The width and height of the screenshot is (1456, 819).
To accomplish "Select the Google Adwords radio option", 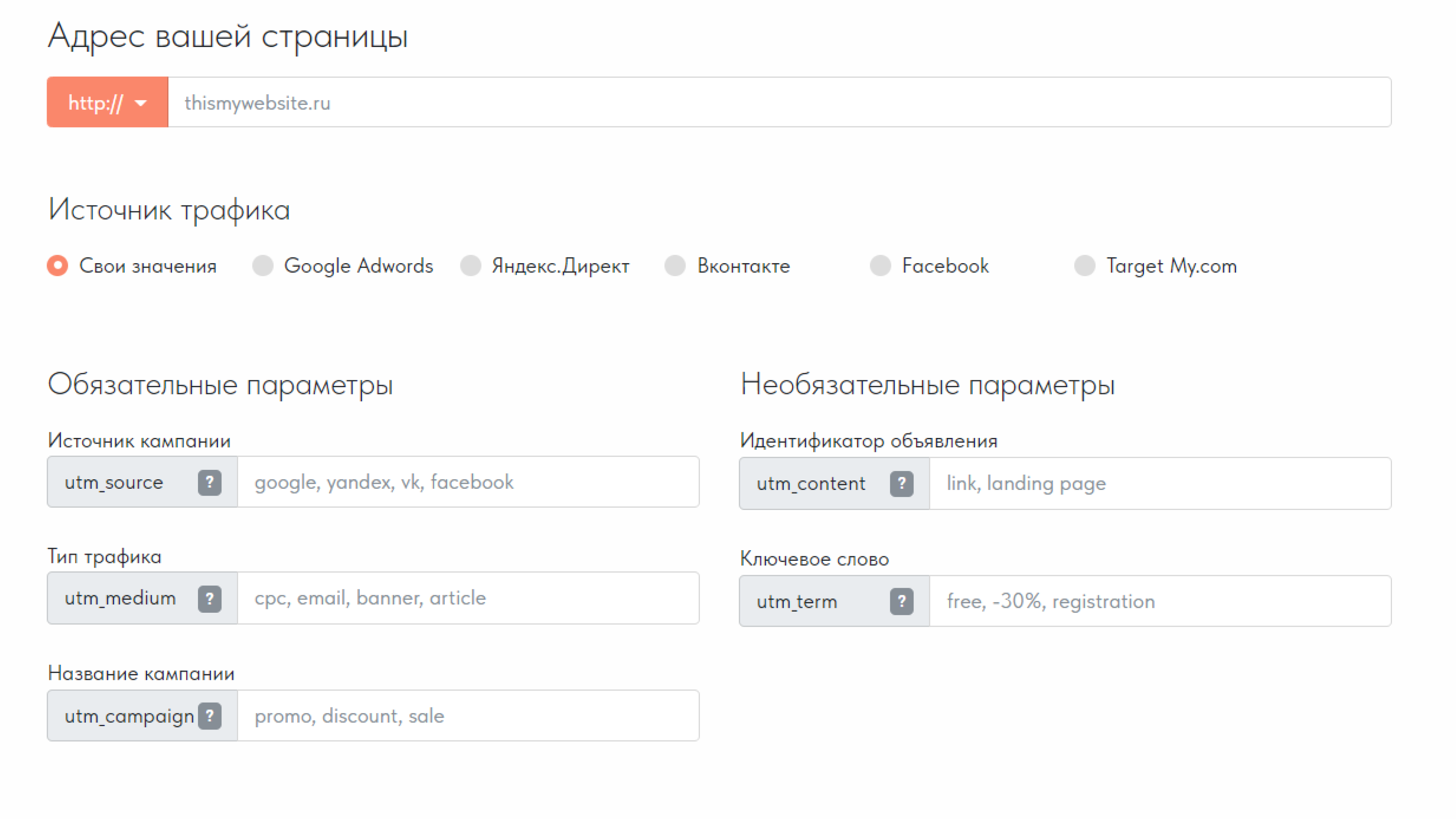I will (263, 266).
